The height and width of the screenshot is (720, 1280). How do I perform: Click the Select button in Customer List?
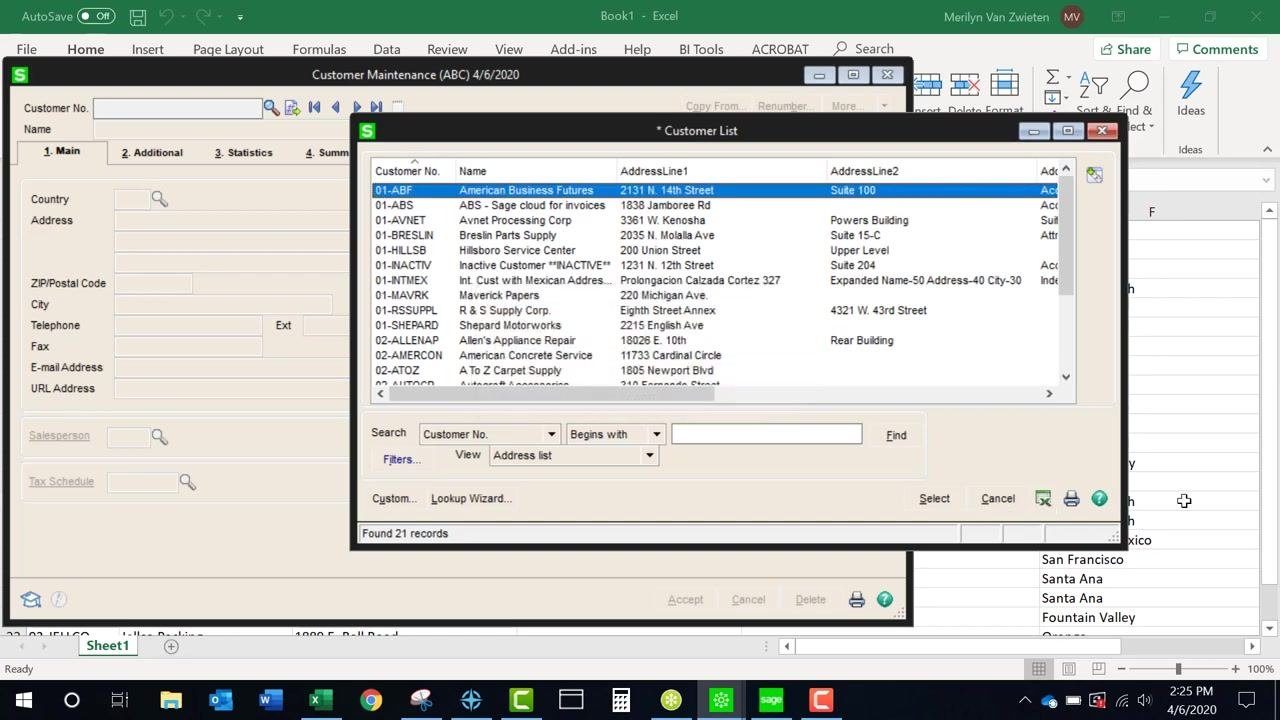934,498
